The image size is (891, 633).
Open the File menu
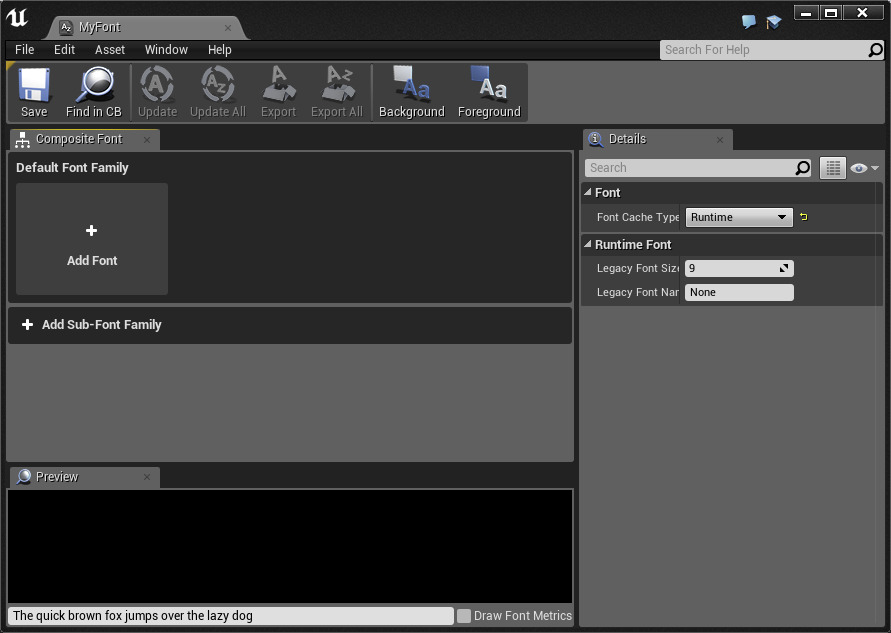click(24, 49)
